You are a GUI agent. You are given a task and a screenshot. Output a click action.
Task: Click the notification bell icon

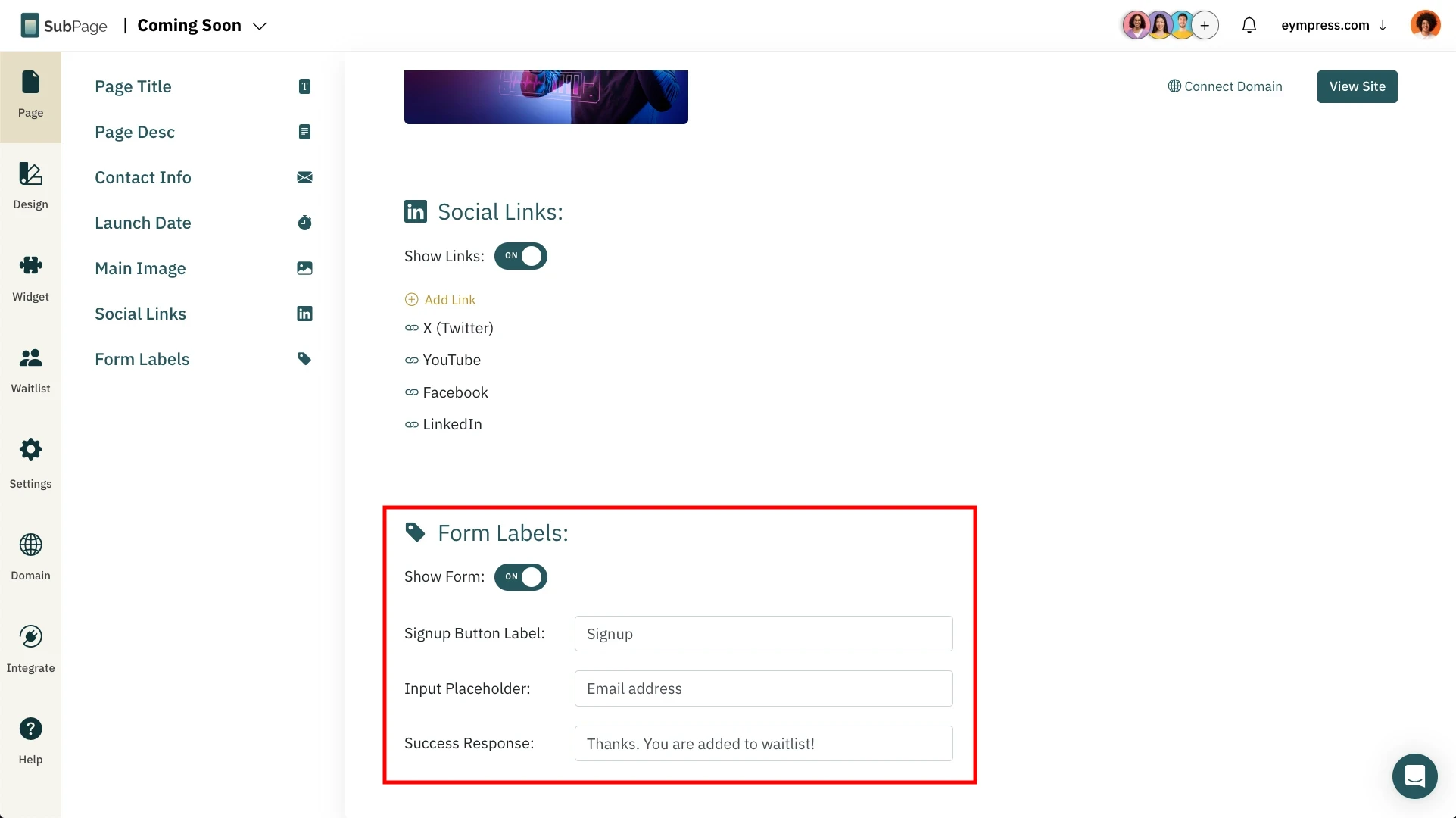click(x=1249, y=25)
